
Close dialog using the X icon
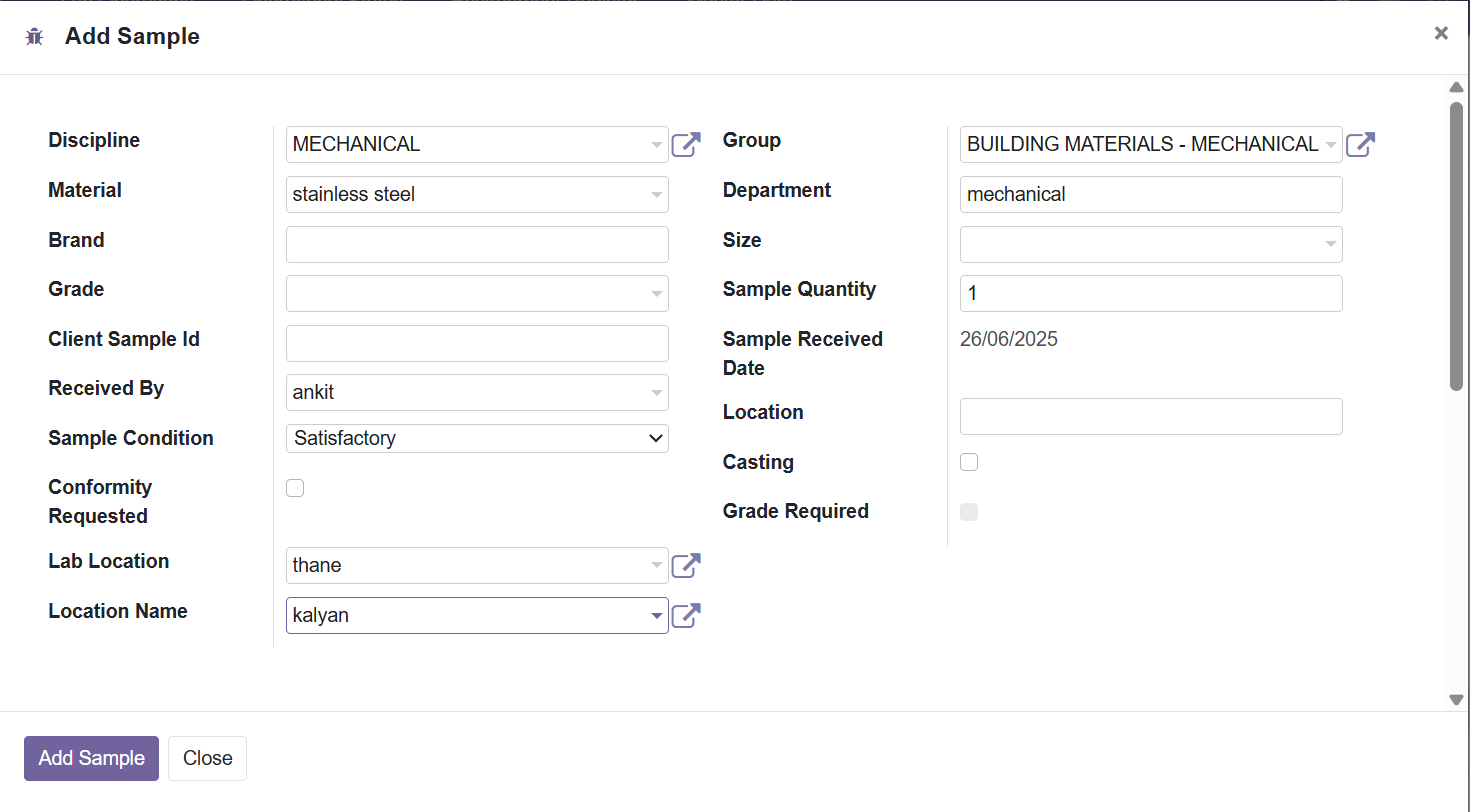click(1441, 33)
